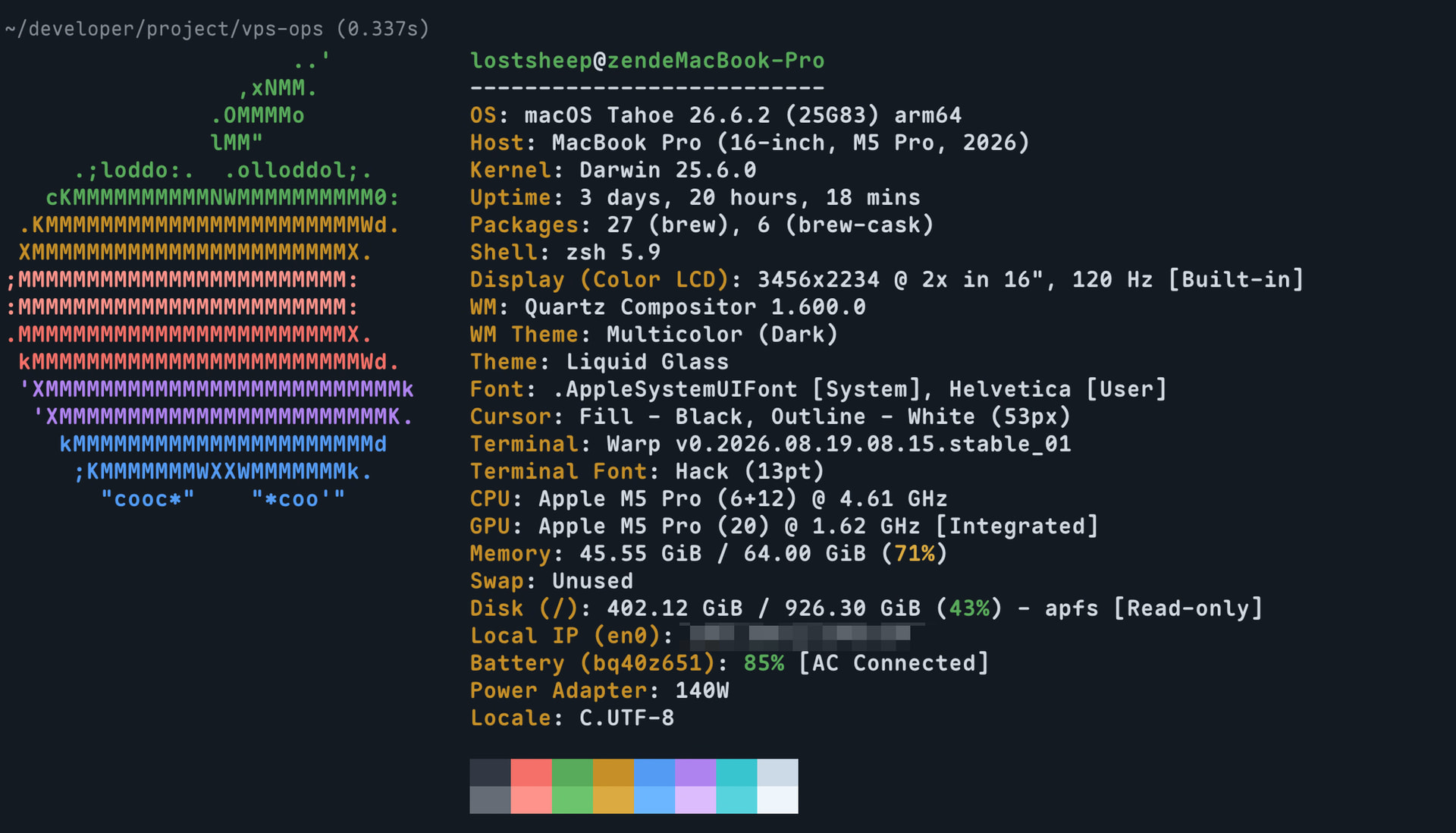Click the purple swatch in top row
The height and width of the screenshot is (833, 1456).
[695, 772]
